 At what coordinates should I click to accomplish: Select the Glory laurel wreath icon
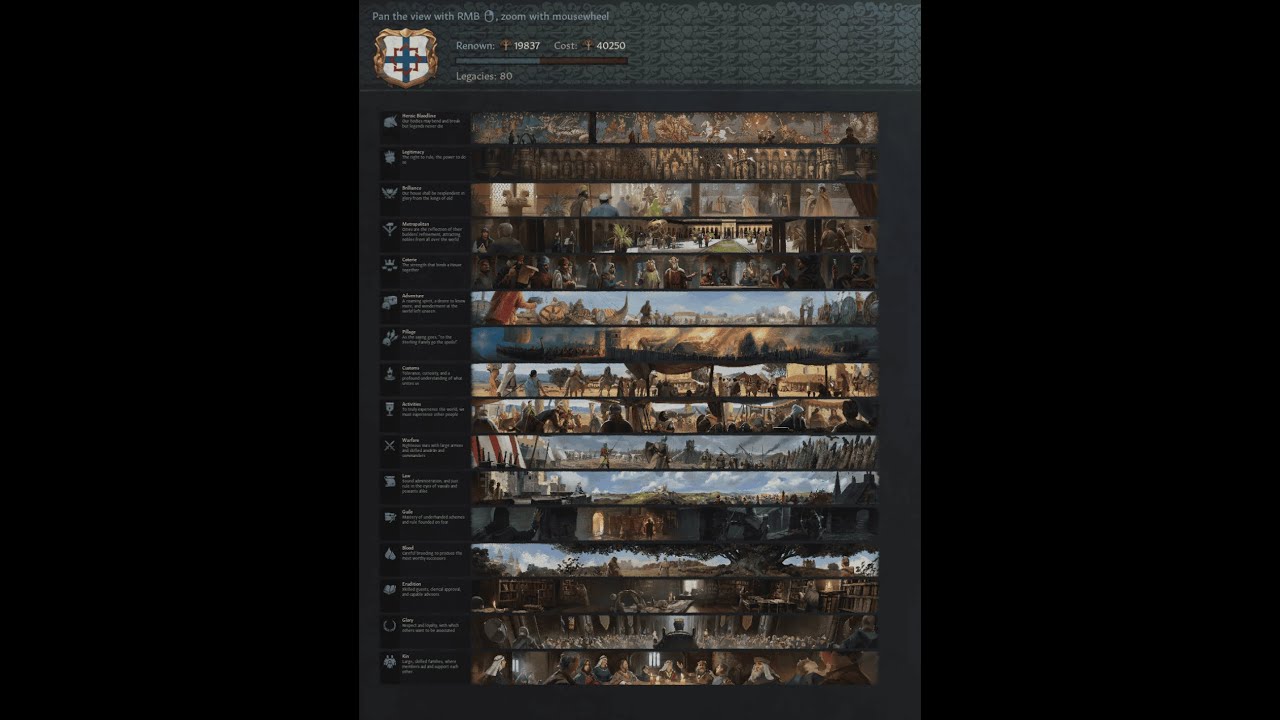pos(390,625)
